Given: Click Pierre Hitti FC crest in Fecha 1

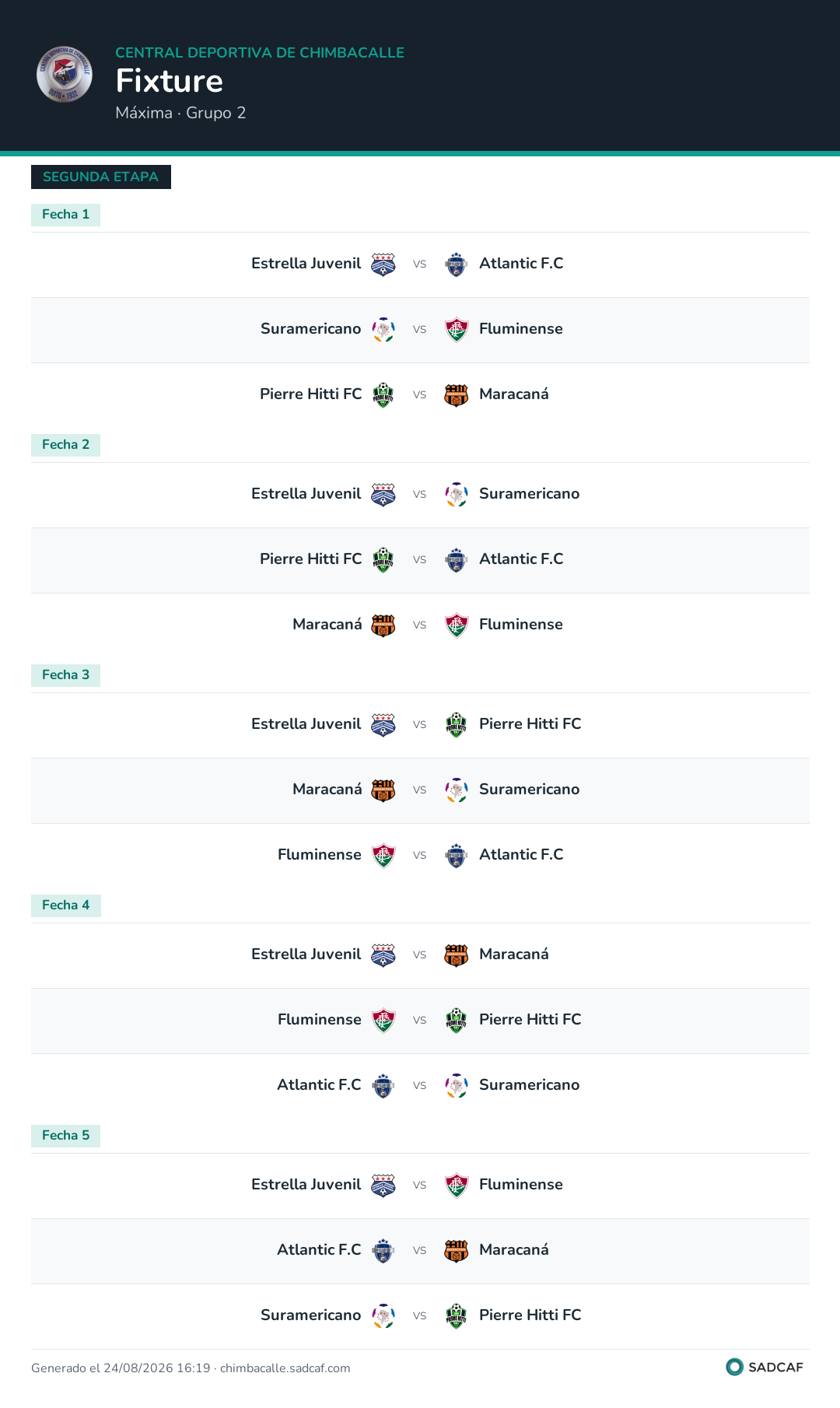Looking at the screenshot, I should (x=383, y=395).
